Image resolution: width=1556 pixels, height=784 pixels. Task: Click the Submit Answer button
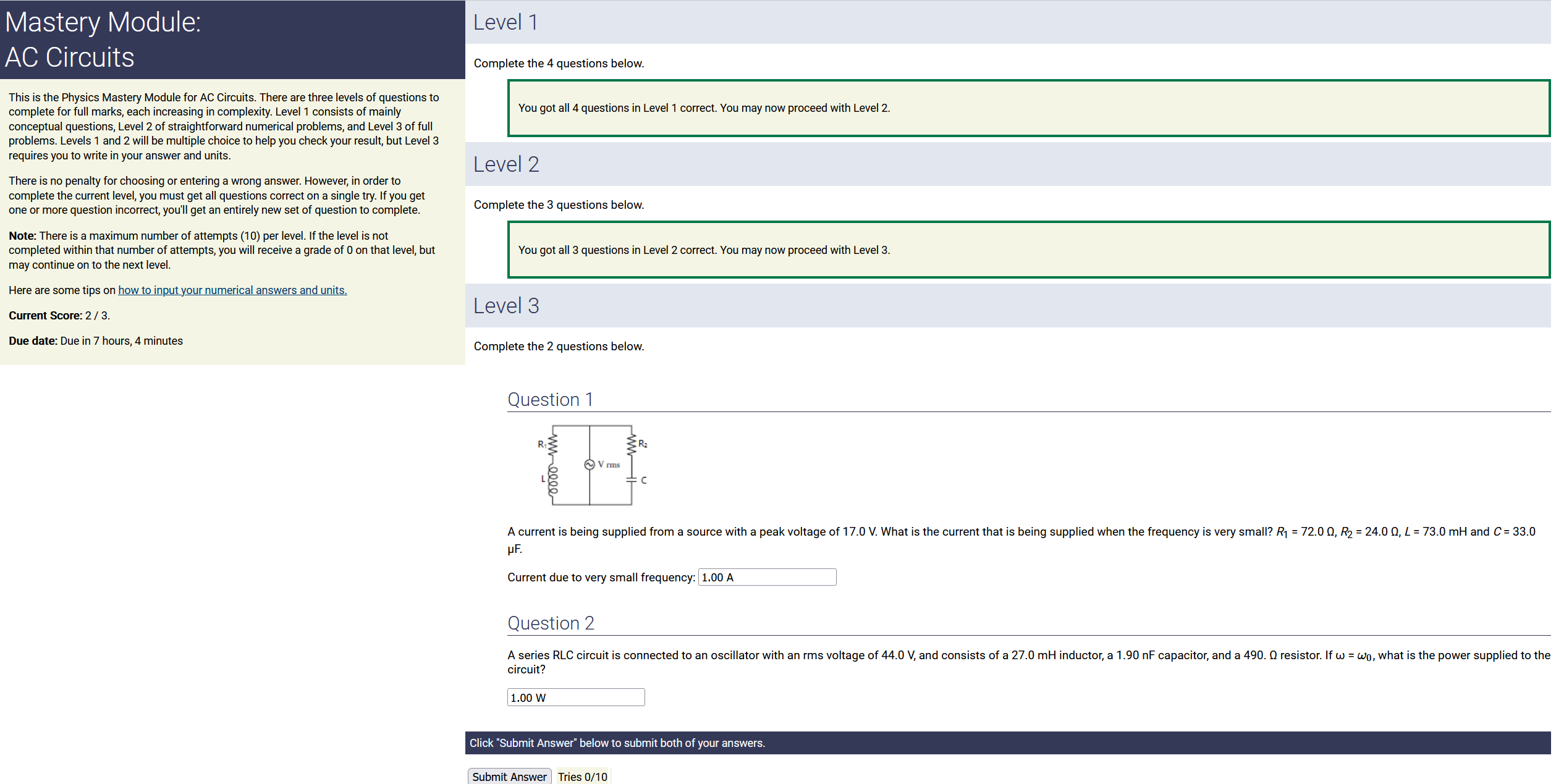tap(509, 776)
